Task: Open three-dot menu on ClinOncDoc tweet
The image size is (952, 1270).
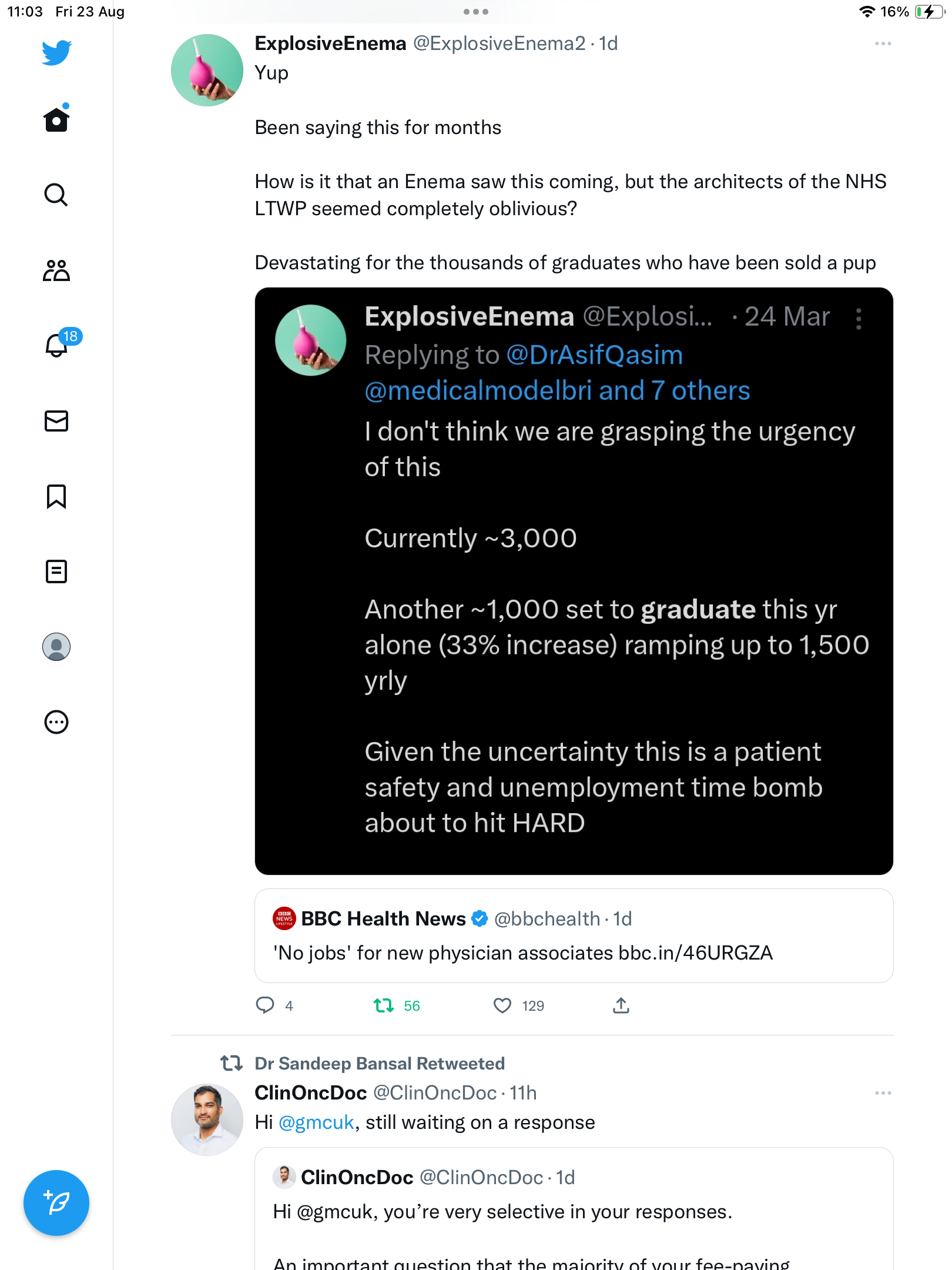Action: 883,1093
